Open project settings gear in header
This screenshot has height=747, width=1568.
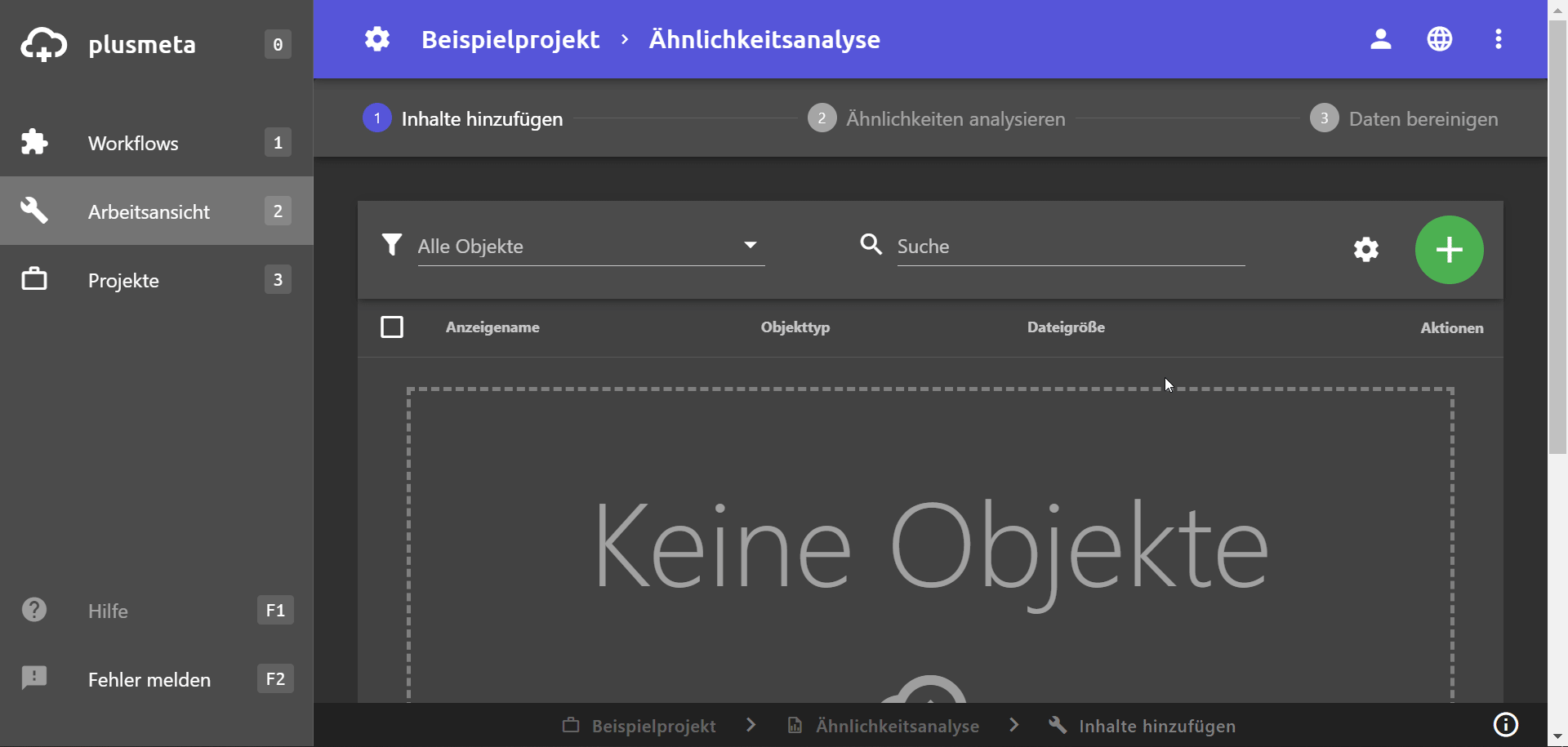point(377,38)
